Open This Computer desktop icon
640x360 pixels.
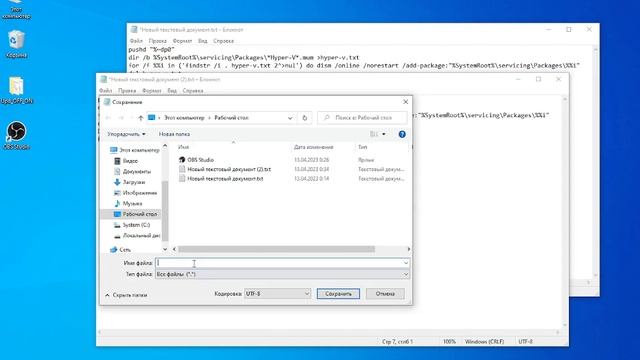point(16,10)
